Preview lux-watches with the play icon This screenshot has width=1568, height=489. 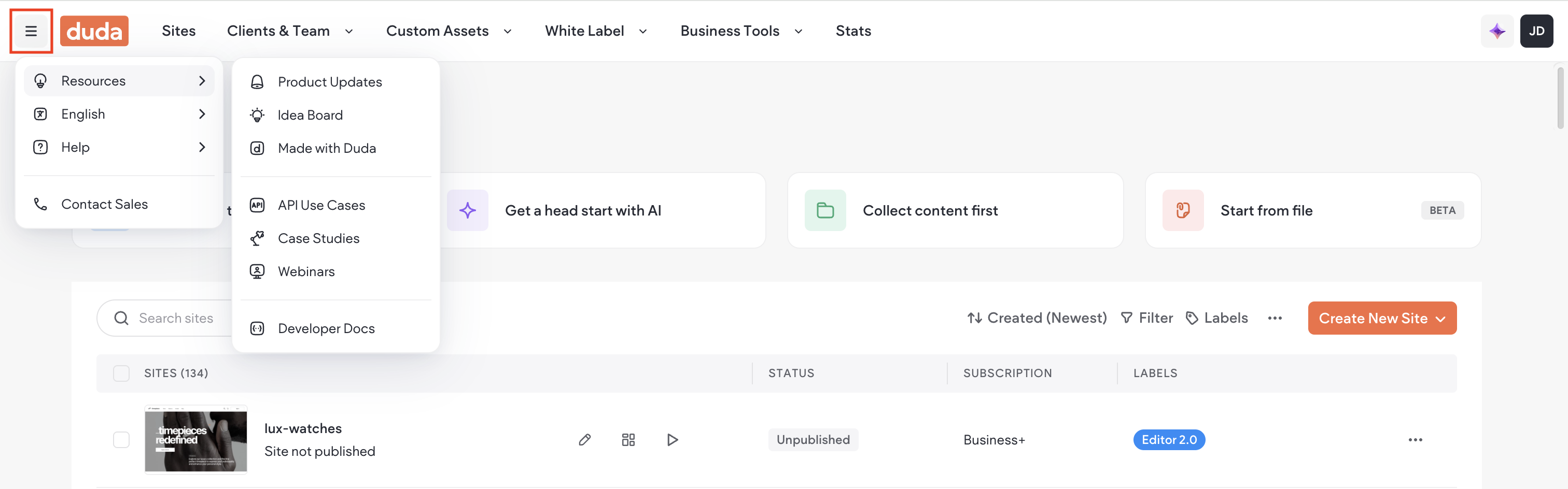pos(672,440)
